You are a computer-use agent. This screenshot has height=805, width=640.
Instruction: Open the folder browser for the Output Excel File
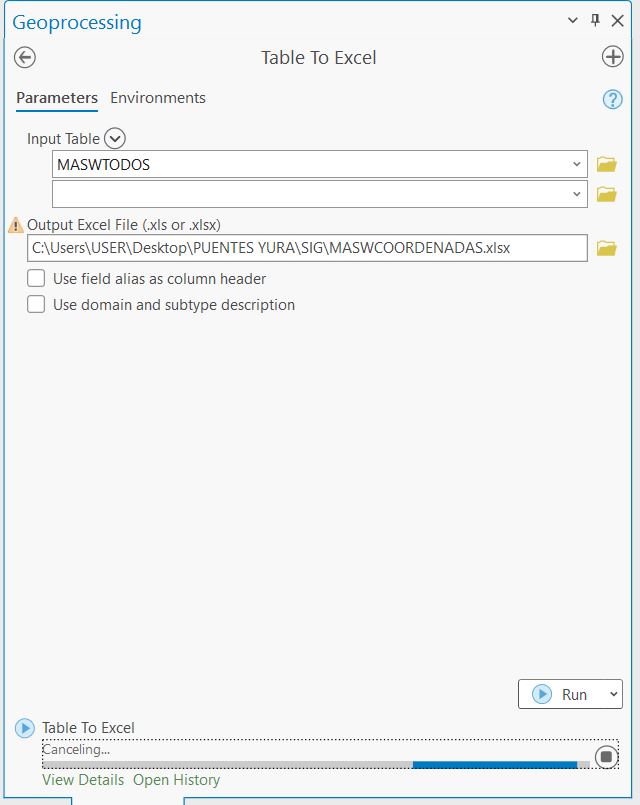point(605,248)
